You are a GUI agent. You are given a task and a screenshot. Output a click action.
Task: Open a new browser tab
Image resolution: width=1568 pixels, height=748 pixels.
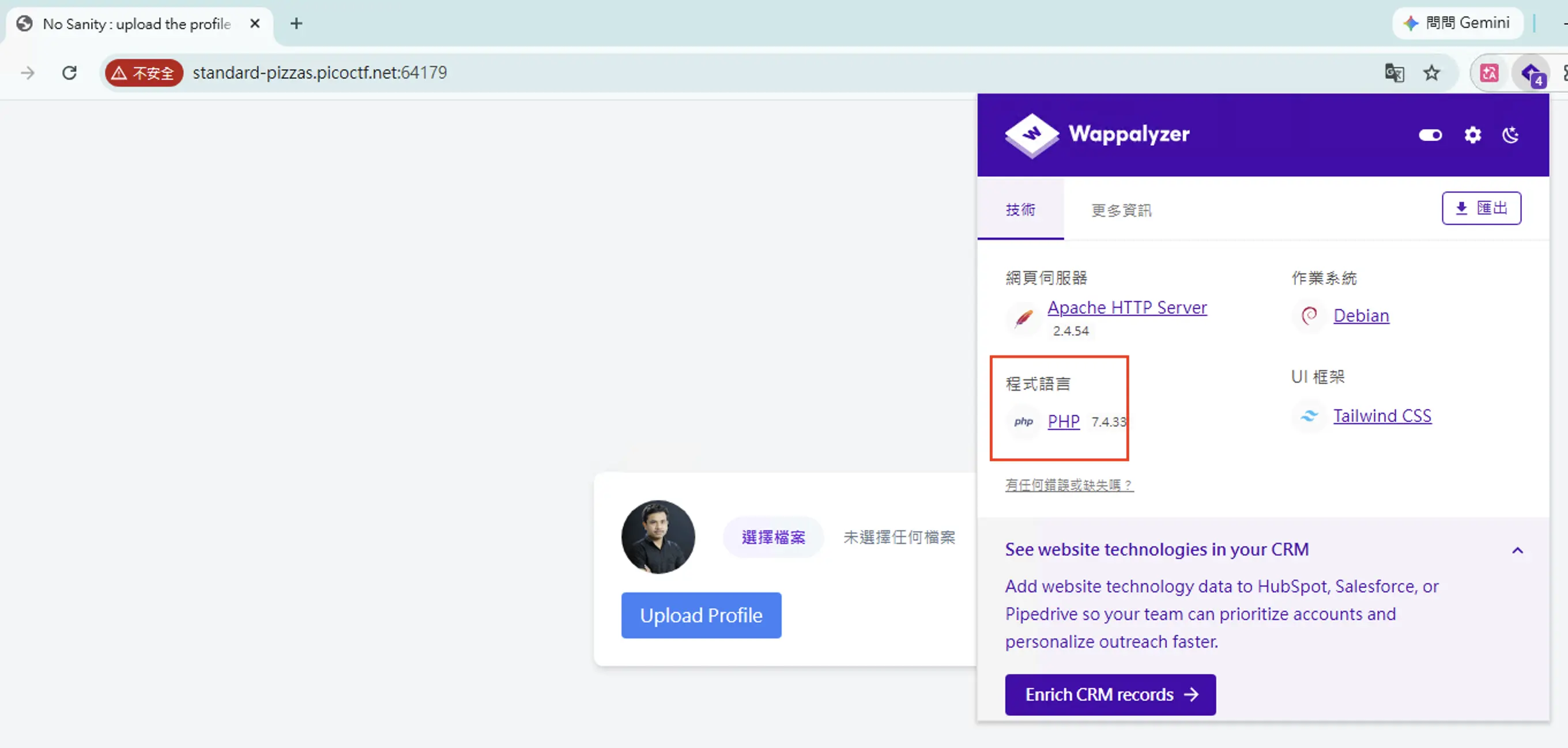(x=296, y=24)
